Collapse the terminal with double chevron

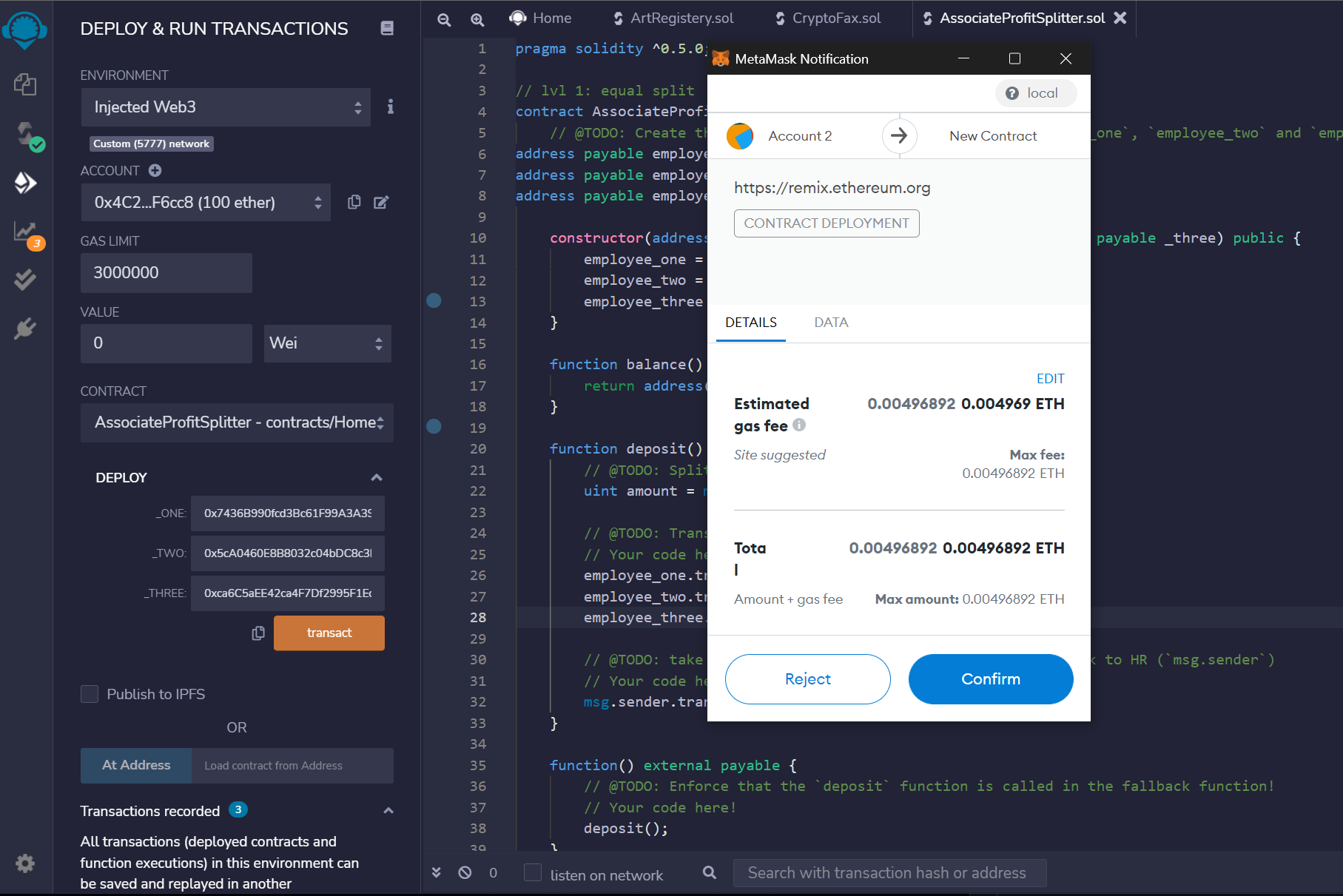(x=437, y=872)
